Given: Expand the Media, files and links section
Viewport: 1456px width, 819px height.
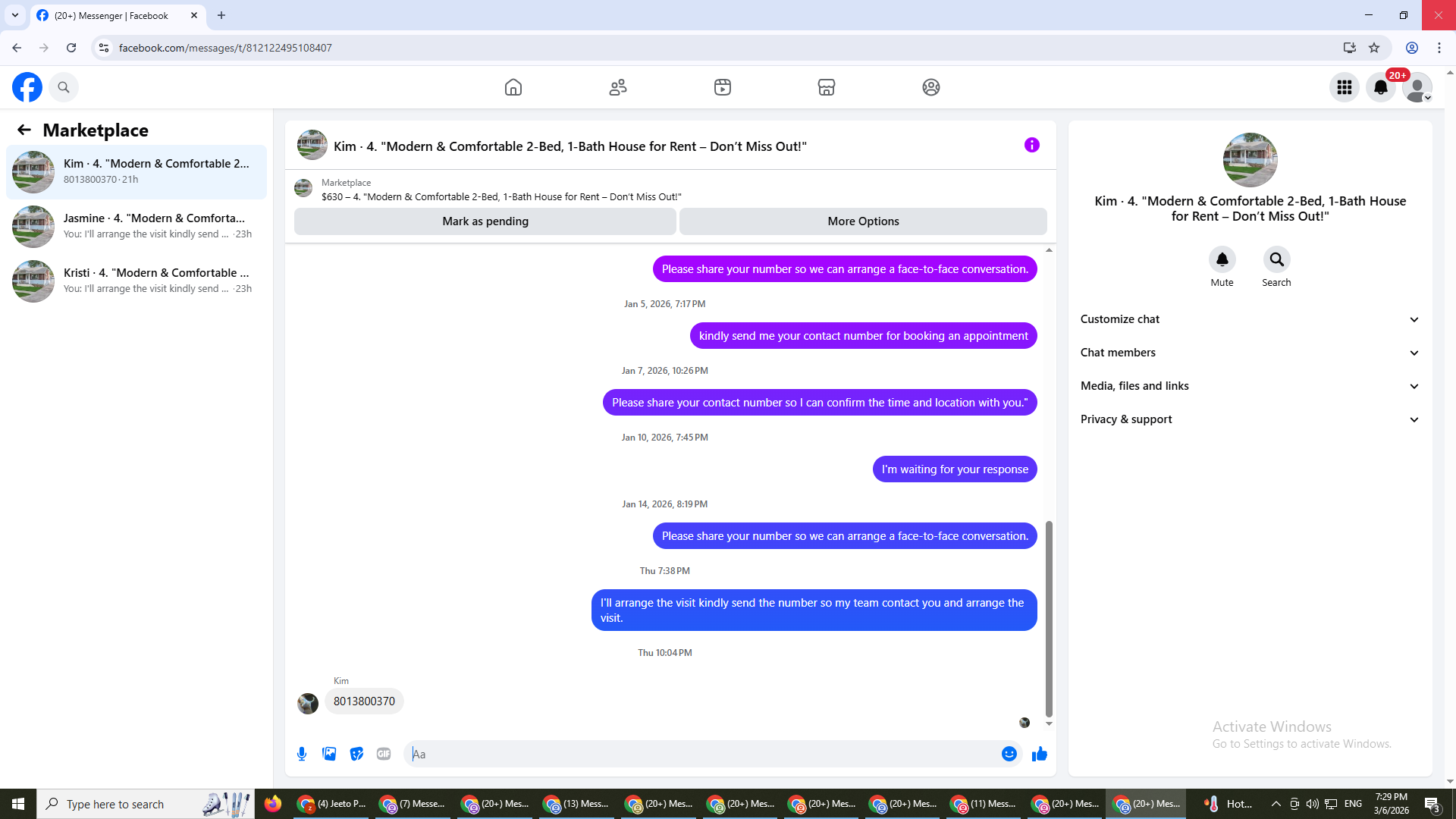Looking at the screenshot, I should point(1249,386).
